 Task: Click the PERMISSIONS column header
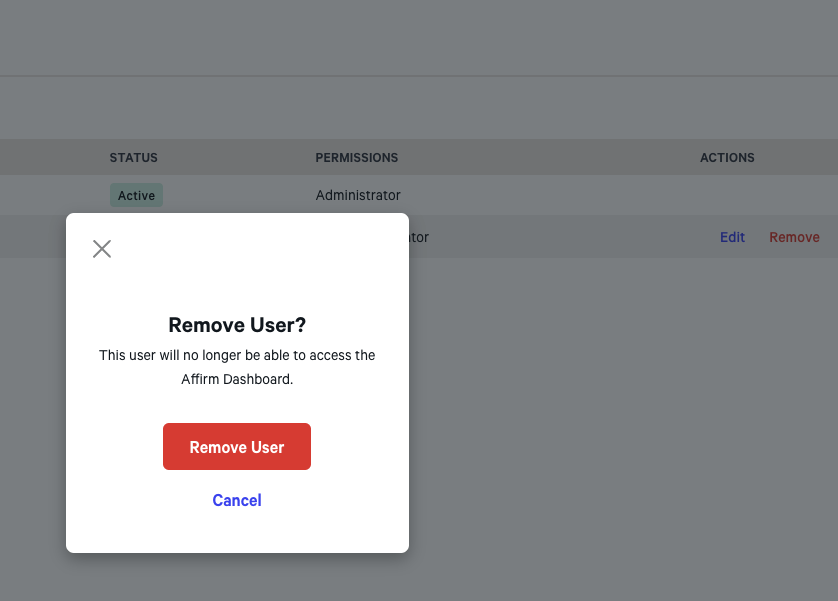point(357,157)
